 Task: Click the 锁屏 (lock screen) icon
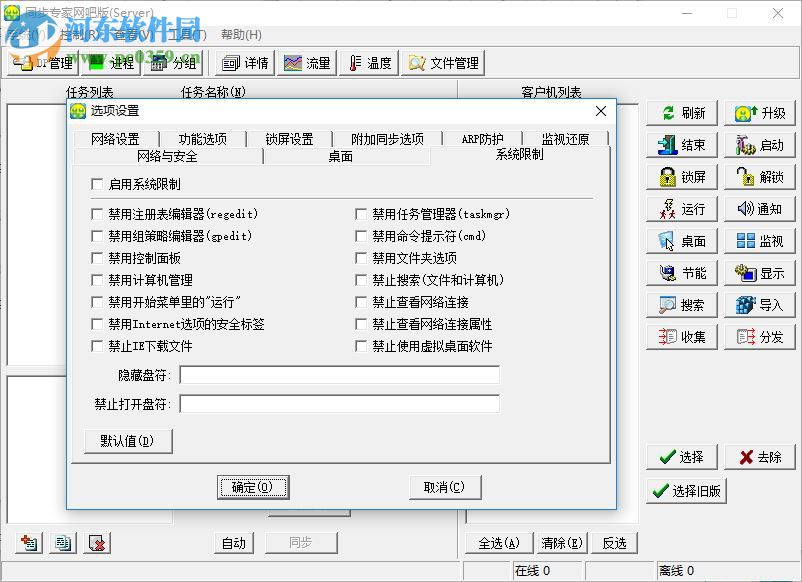click(681, 176)
